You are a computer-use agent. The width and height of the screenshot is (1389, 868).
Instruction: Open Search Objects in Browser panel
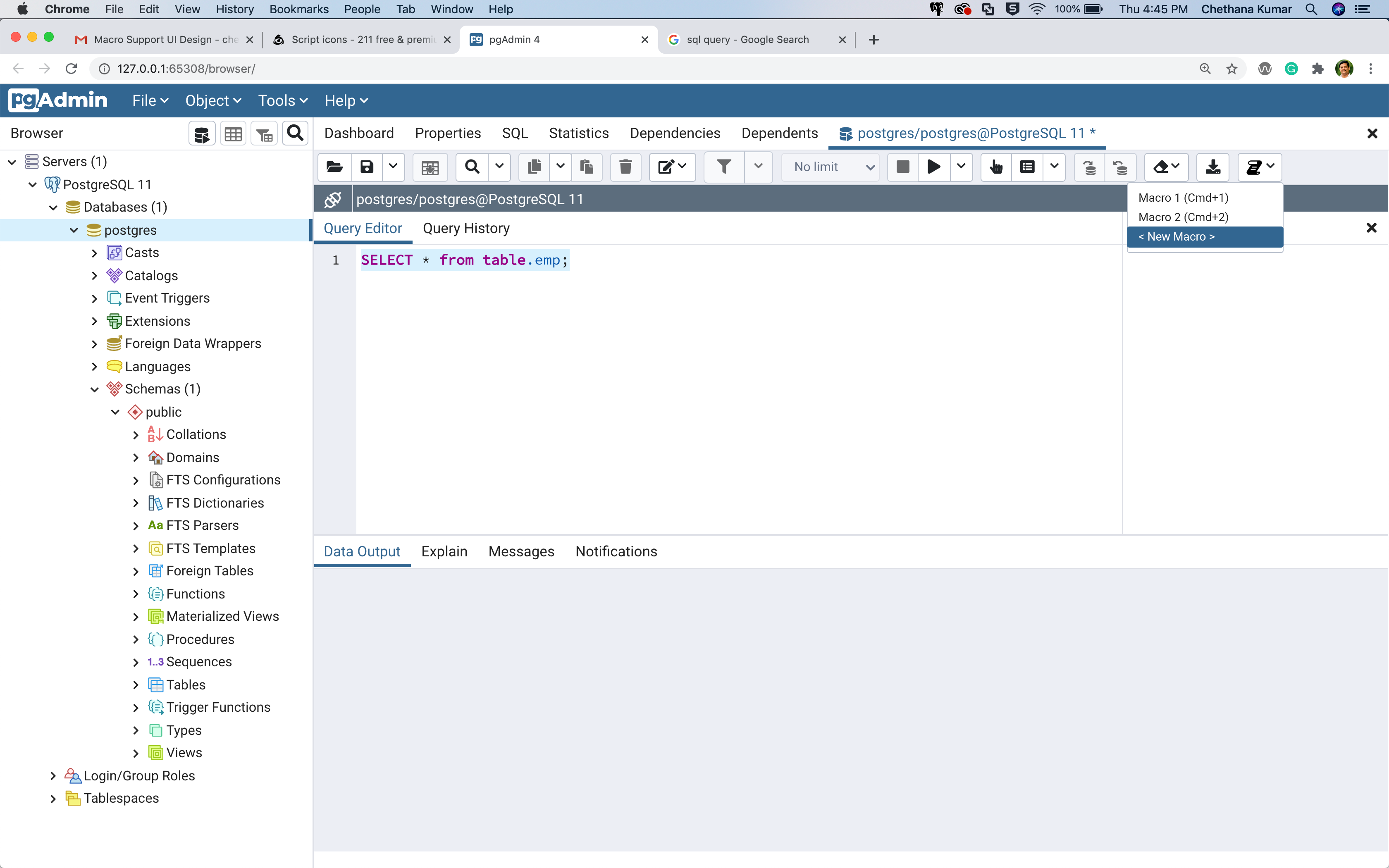[295, 134]
